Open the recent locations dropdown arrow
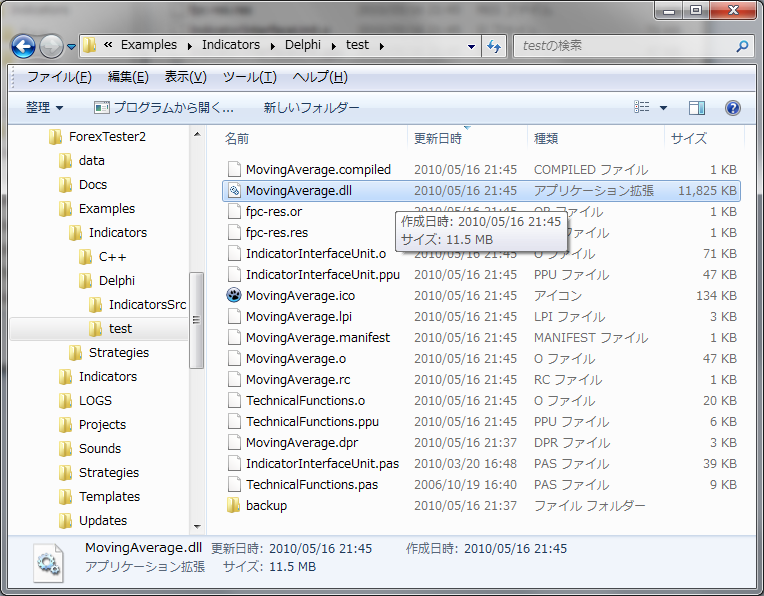 pyautogui.click(x=72, y=47)
